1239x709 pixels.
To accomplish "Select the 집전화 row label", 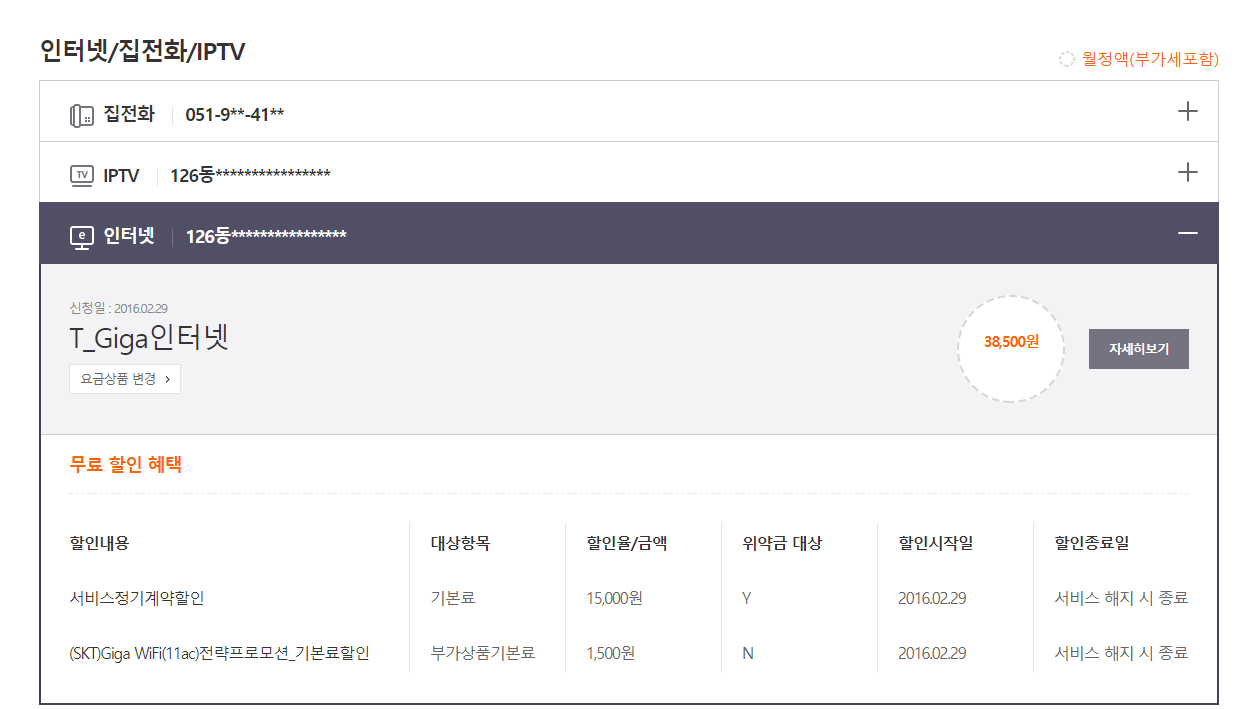I will (129, 114).
